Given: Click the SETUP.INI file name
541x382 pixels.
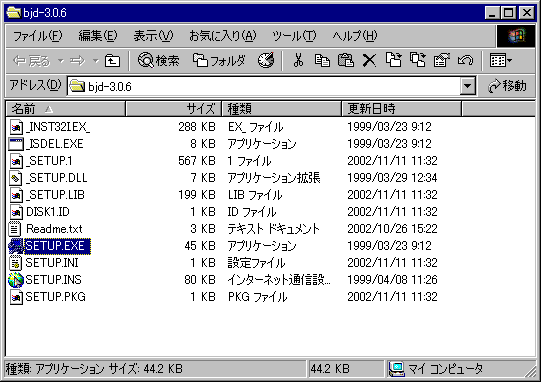Looking at the screenshot, I should [52, 263].
